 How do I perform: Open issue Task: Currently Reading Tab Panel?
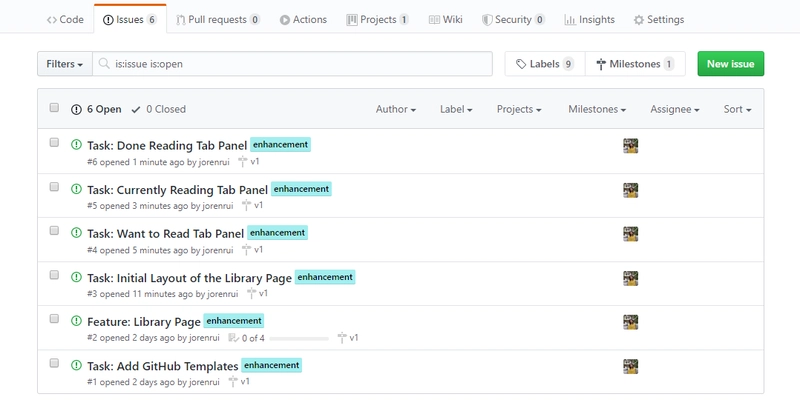tap(177, 190)
